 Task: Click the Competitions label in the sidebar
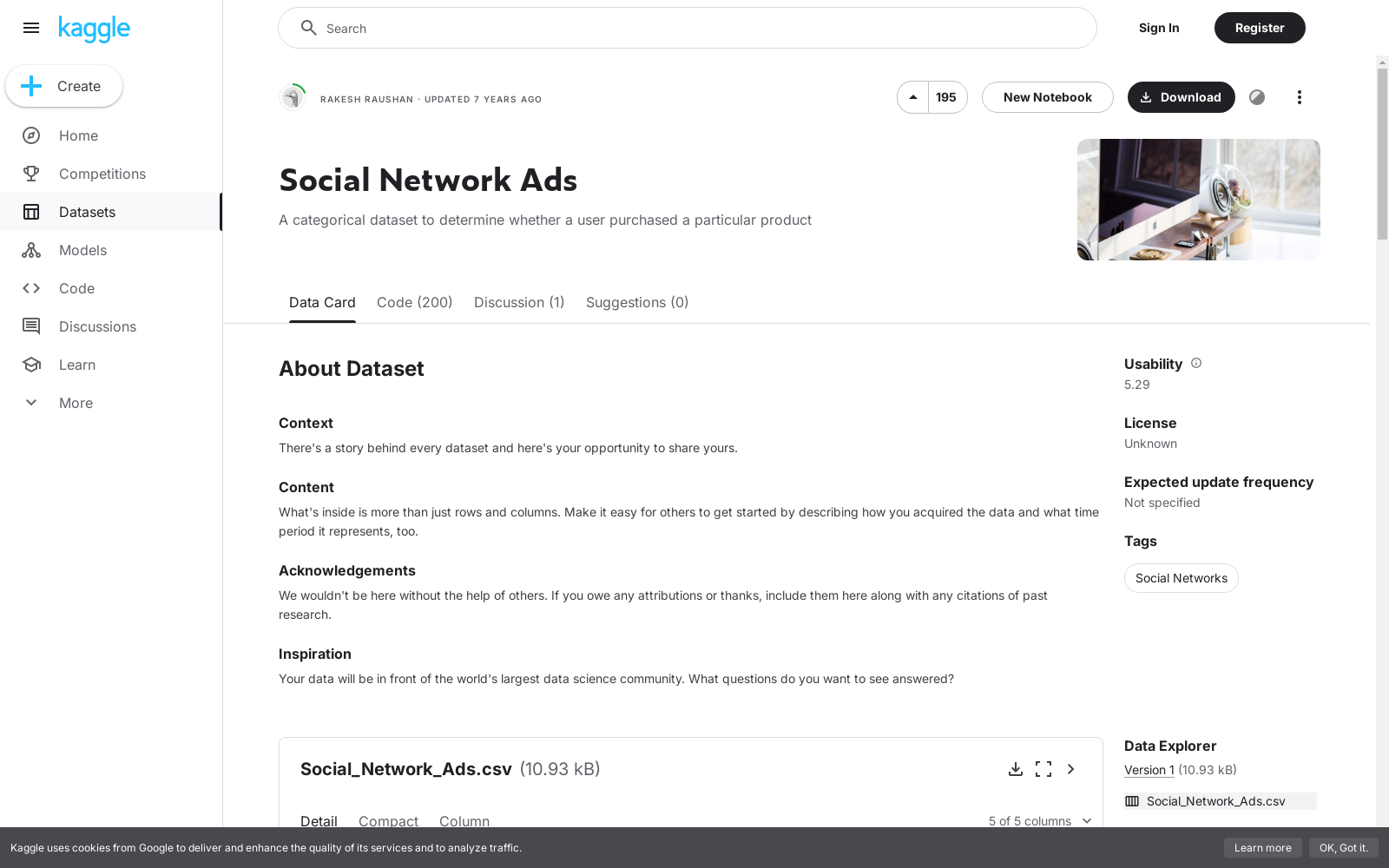[102, 174]
